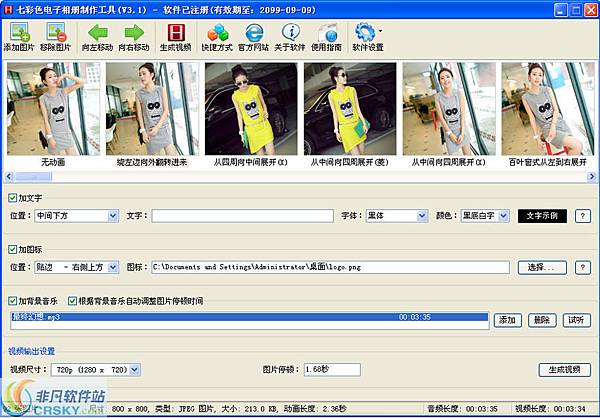
Task: Open the 视频尺寸 dropdown 720p (1280 x 720)
Action: 96,370
